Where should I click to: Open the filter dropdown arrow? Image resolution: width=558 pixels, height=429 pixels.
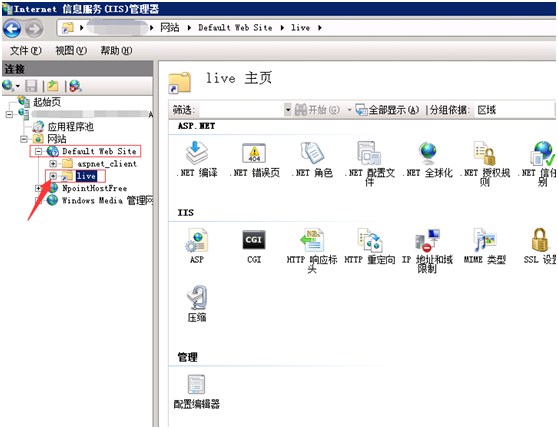(288, 110)
